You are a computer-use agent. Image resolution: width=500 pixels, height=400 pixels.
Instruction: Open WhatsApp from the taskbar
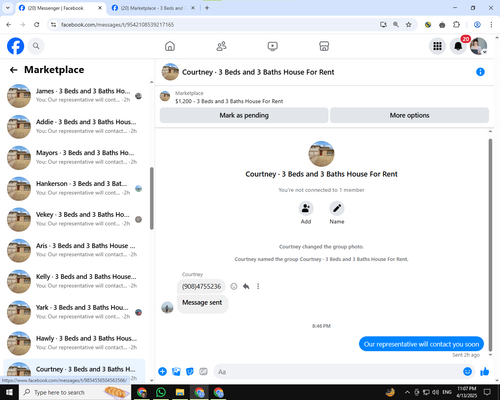coord(161,392)
